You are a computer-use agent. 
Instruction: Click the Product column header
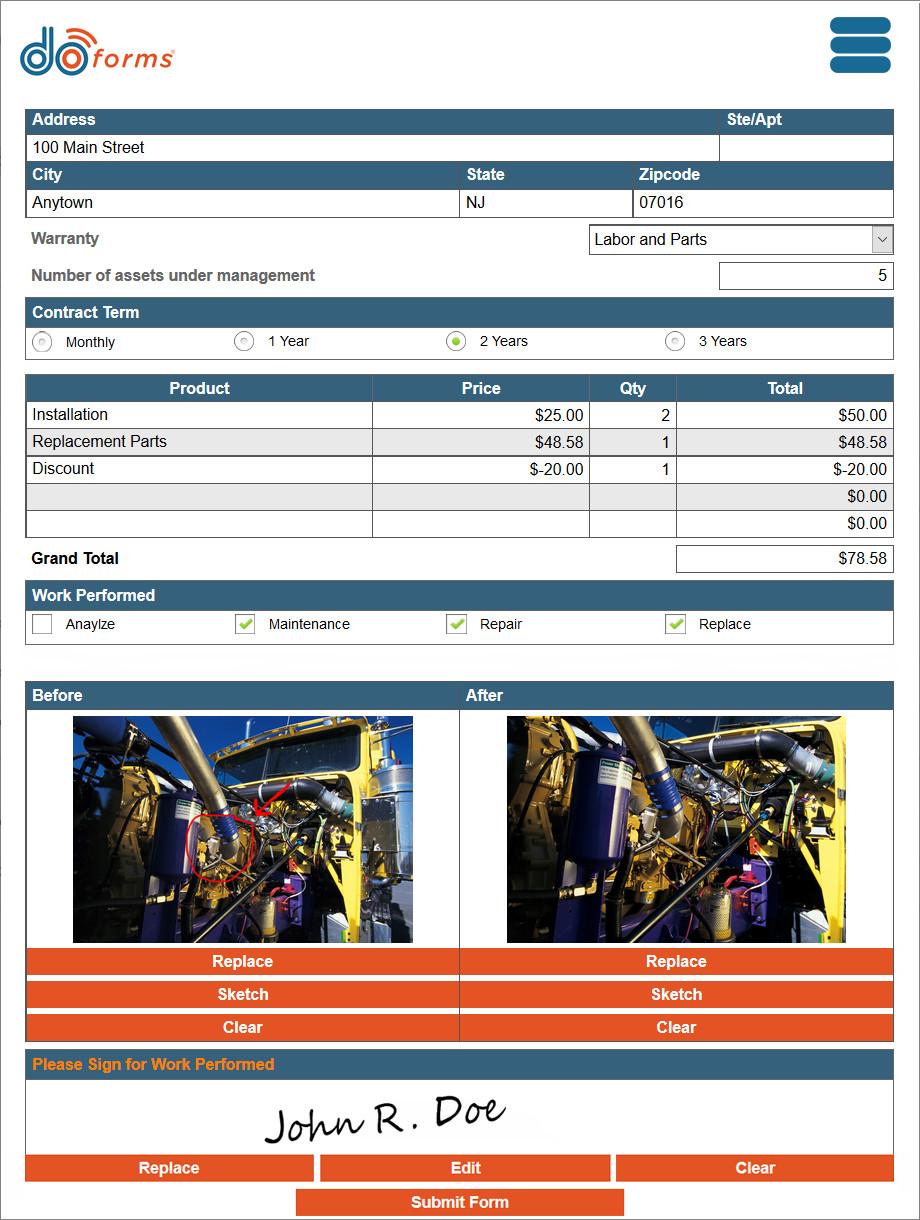(x=199, y=388)
